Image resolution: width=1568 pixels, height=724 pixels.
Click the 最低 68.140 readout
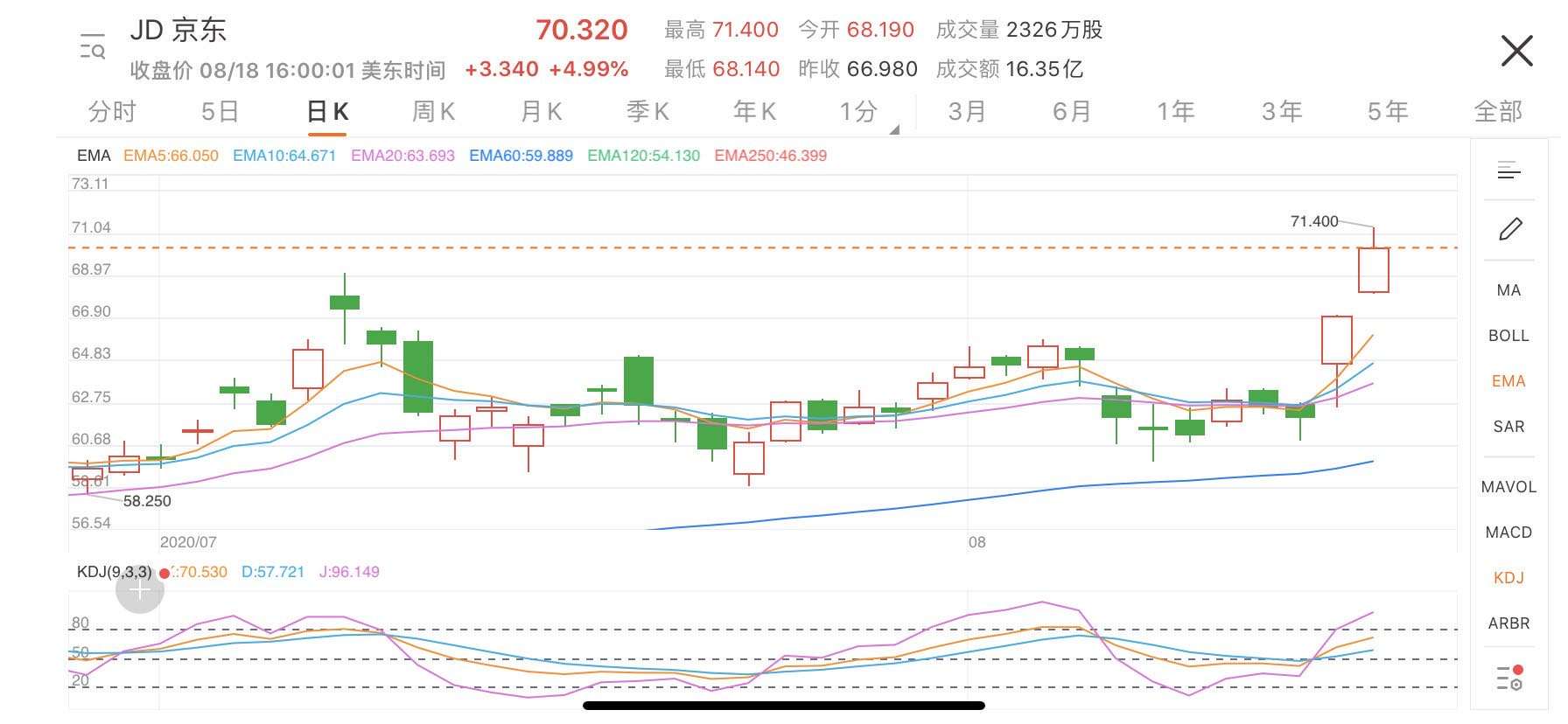point(721,69)
